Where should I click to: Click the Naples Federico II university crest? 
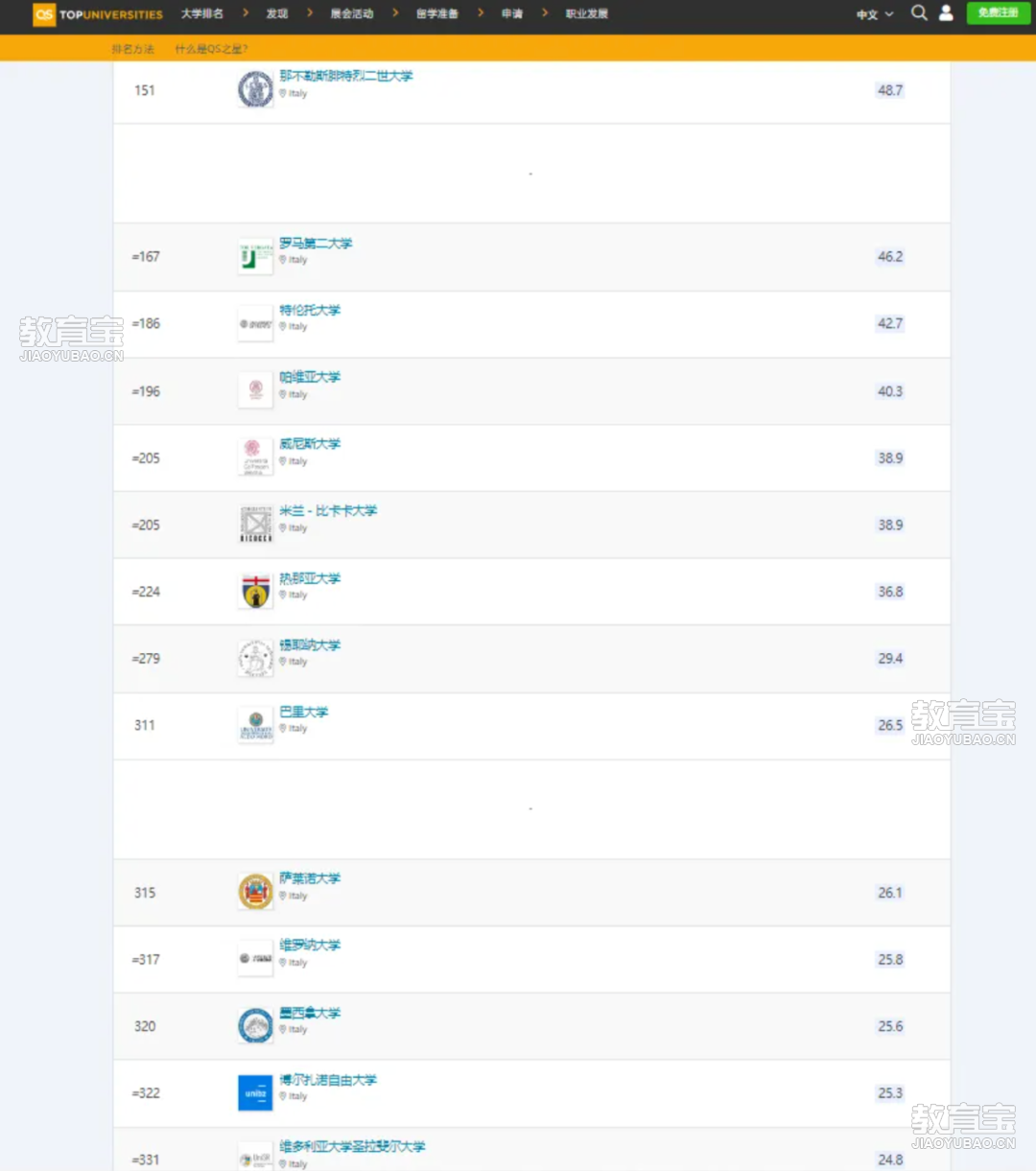tap(255, 89)
